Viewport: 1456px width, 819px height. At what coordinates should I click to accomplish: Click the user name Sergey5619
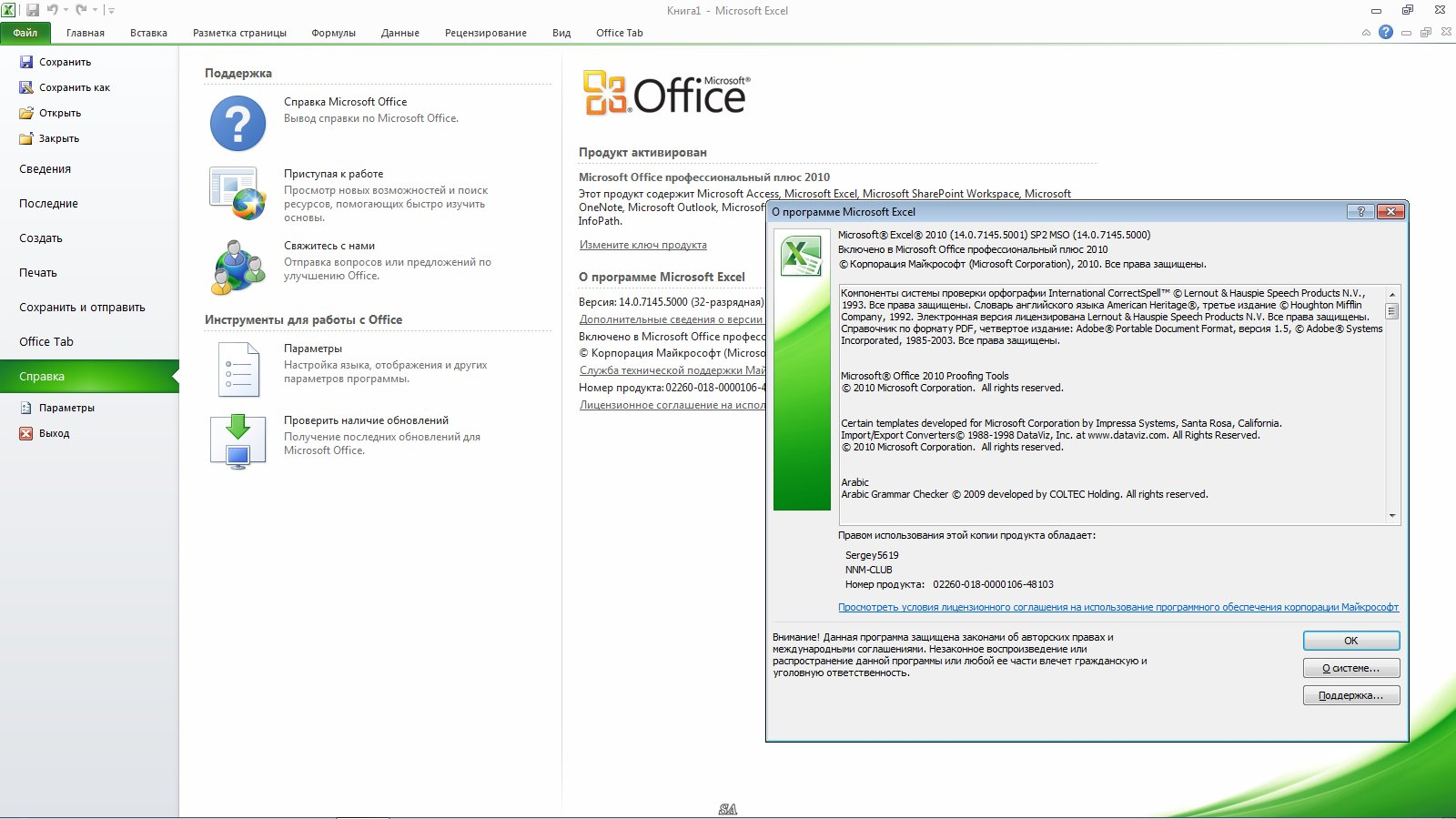click(872, 555)
